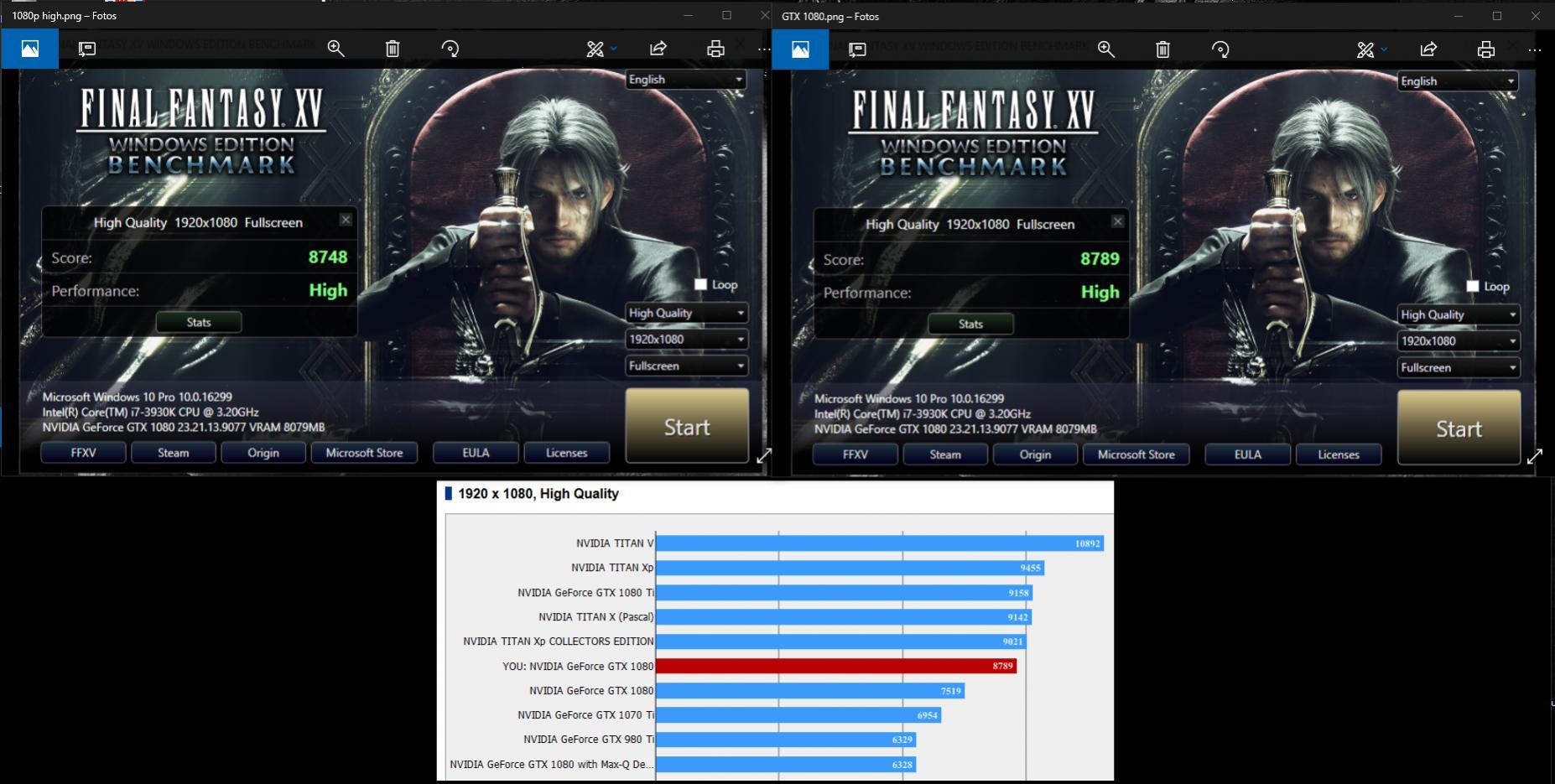
Task: Click Origin button in right benchmark
Action: click(x=1035, y=454)
